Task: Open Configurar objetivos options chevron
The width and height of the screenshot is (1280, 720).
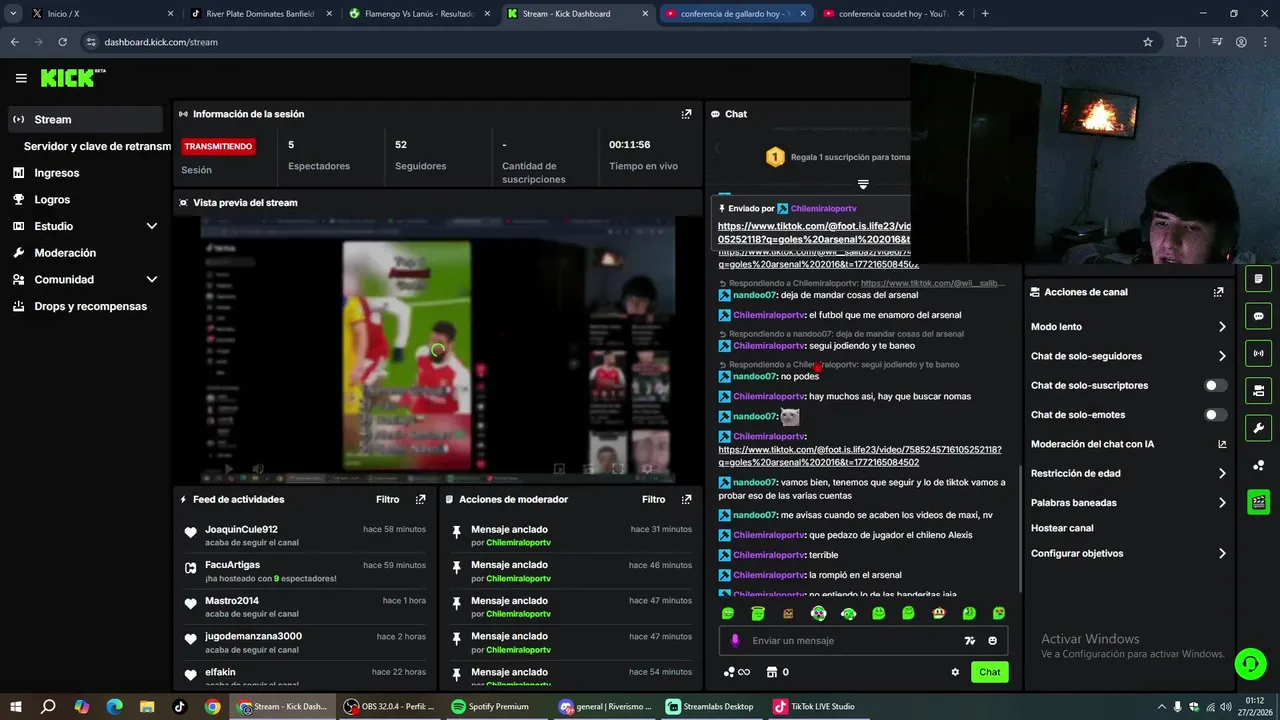Action: click(x=1222, y=553)
